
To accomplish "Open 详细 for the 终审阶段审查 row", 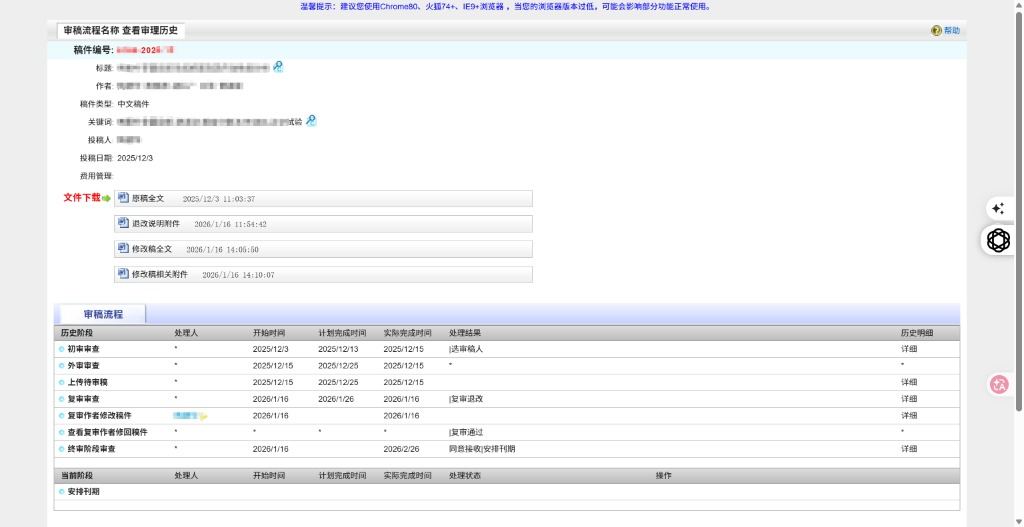I will (909, 449).
